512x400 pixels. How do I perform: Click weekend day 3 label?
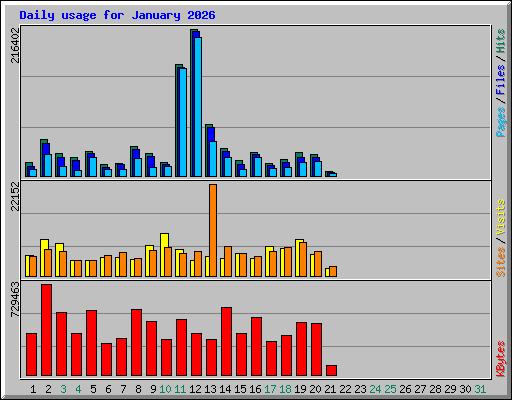coord(63,389)
